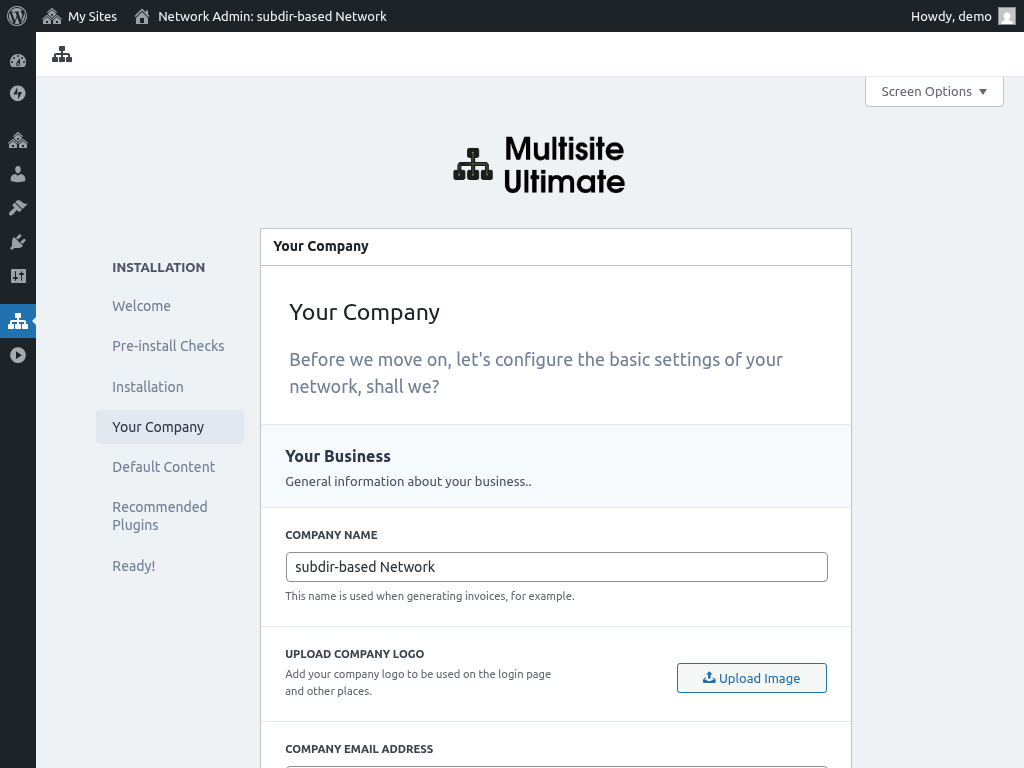Screen dimensions: 1024x768
Task: Open the lightning bolt sidebar icon
Action: click(18, 93)
